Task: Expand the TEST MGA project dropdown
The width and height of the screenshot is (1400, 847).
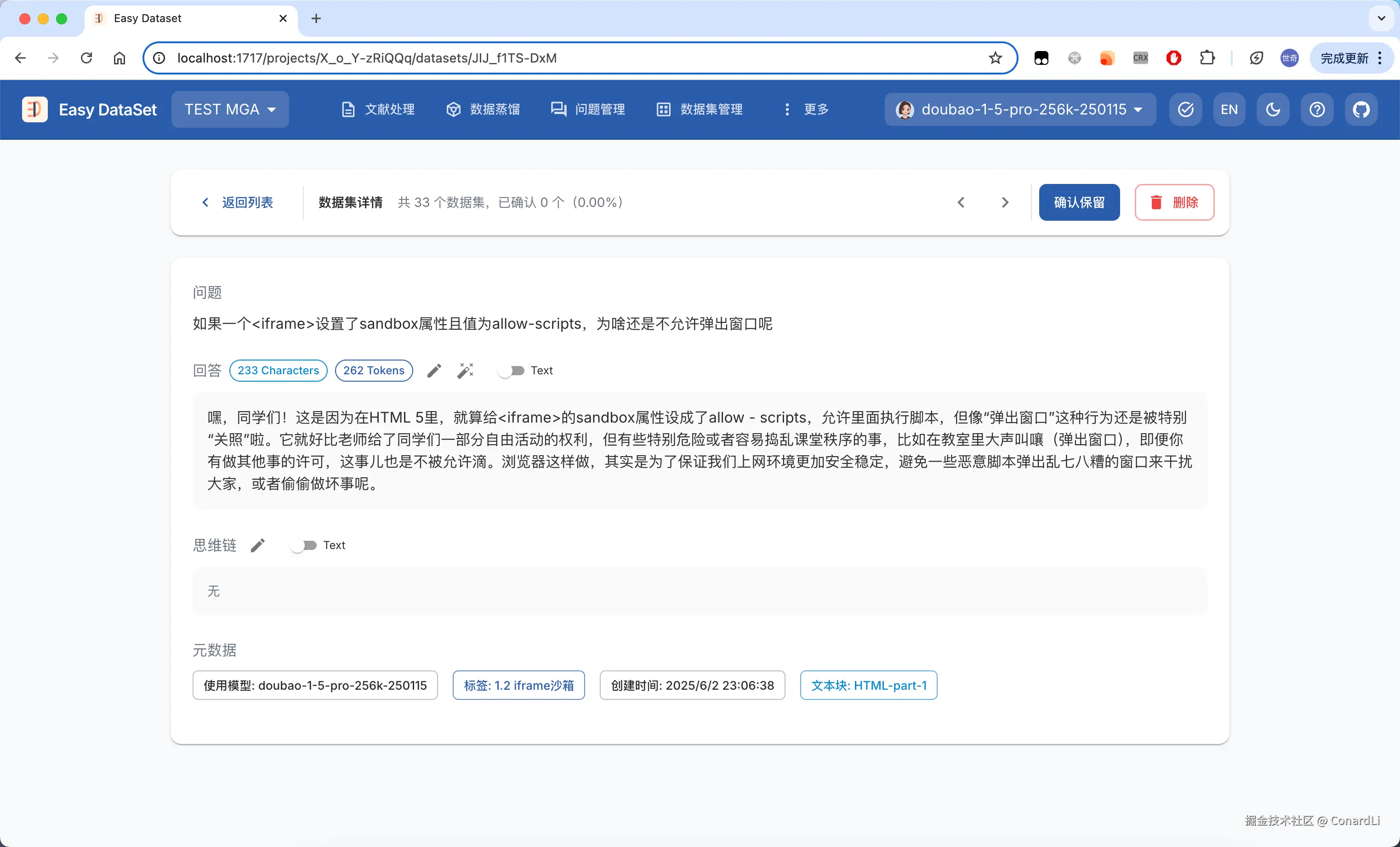Action: [x=230, y=109]
